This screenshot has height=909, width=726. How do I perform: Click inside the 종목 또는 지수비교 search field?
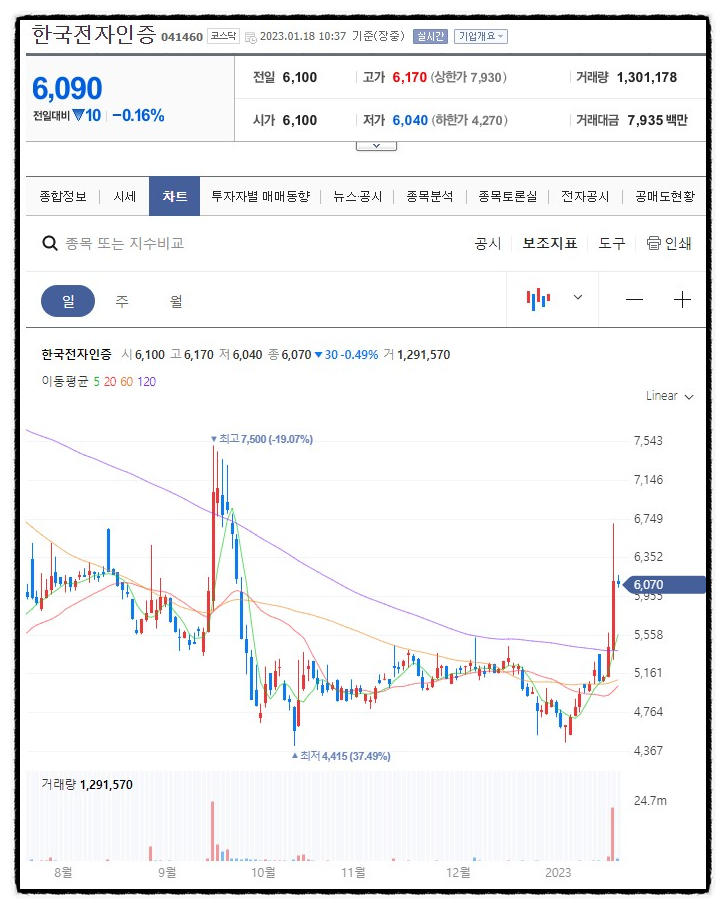pos(125,243)
